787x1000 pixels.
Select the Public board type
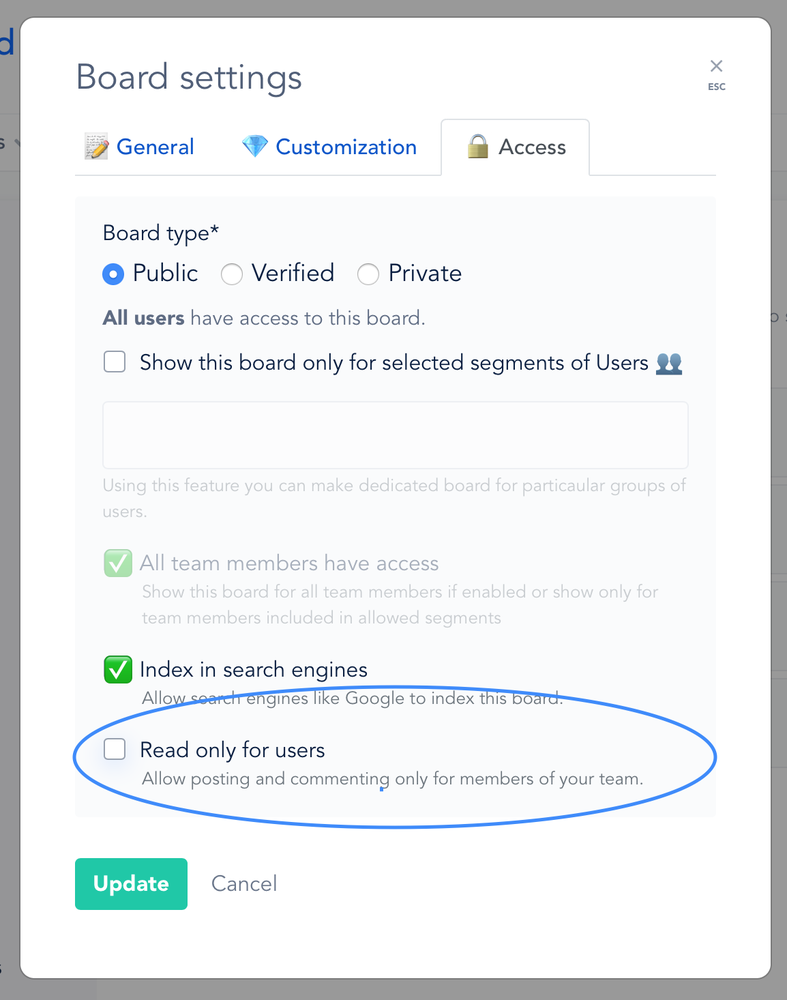[113, 274]
